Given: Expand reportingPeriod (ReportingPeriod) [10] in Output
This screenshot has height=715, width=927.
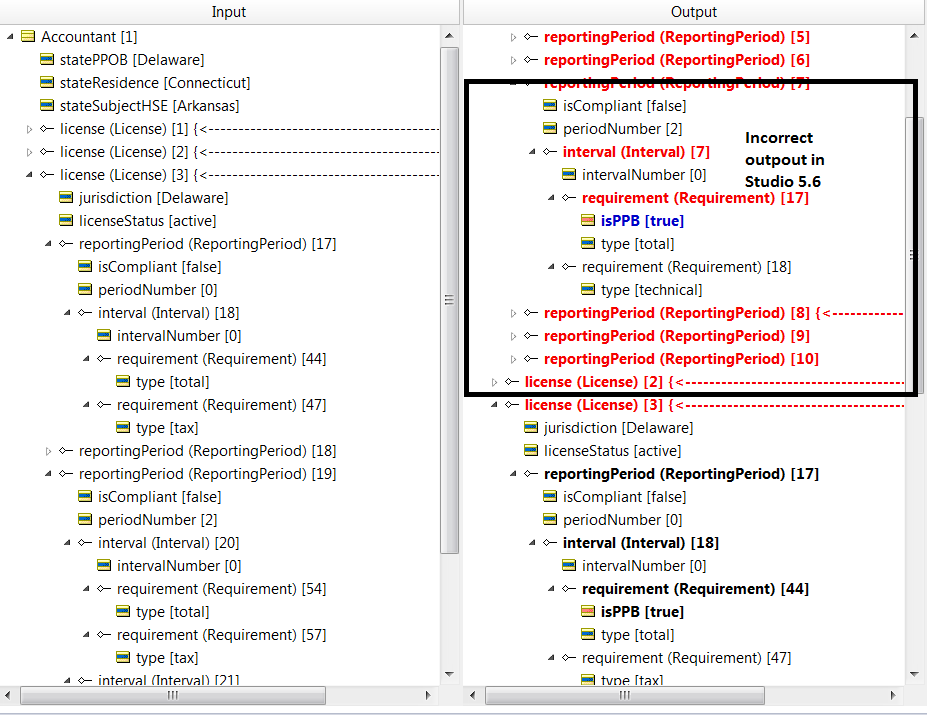Looking at the screenshot, I should click(513, 359).
